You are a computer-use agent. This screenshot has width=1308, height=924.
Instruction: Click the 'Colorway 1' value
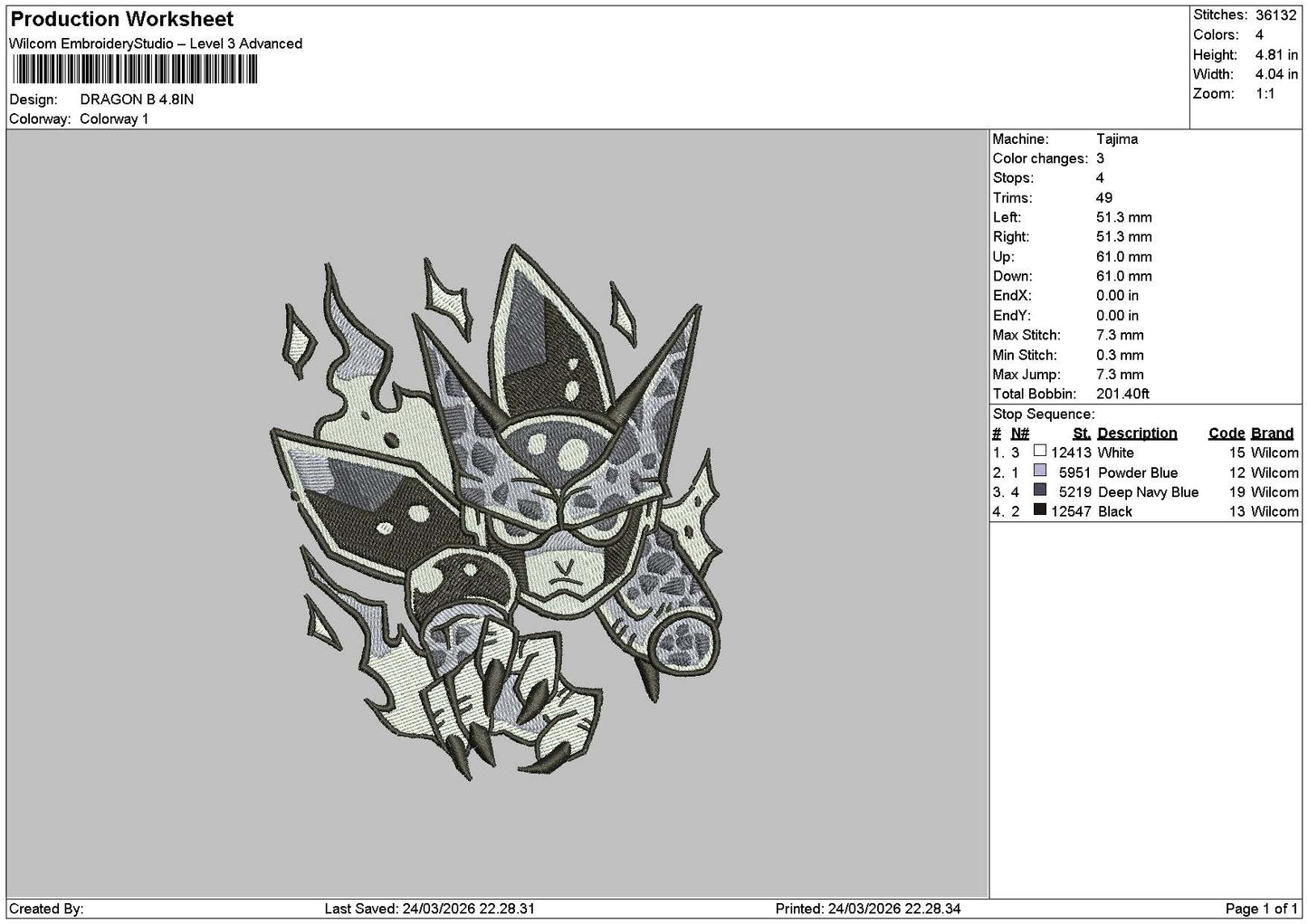click(x=114, y=119)
